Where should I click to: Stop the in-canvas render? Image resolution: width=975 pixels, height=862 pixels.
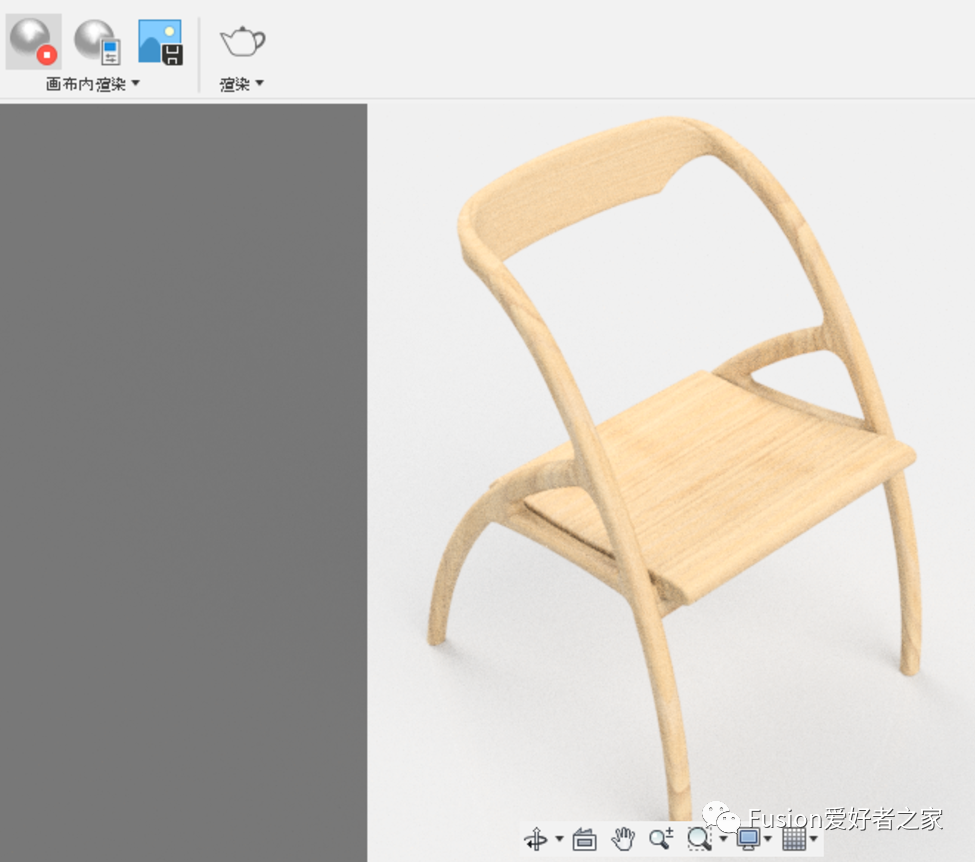point(33,42)
